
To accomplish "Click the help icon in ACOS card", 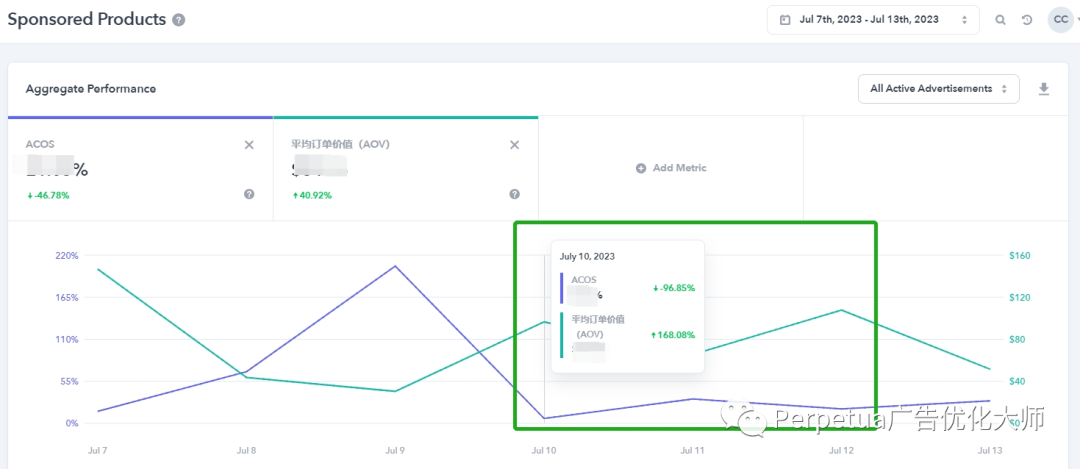I will coord(249,194).
